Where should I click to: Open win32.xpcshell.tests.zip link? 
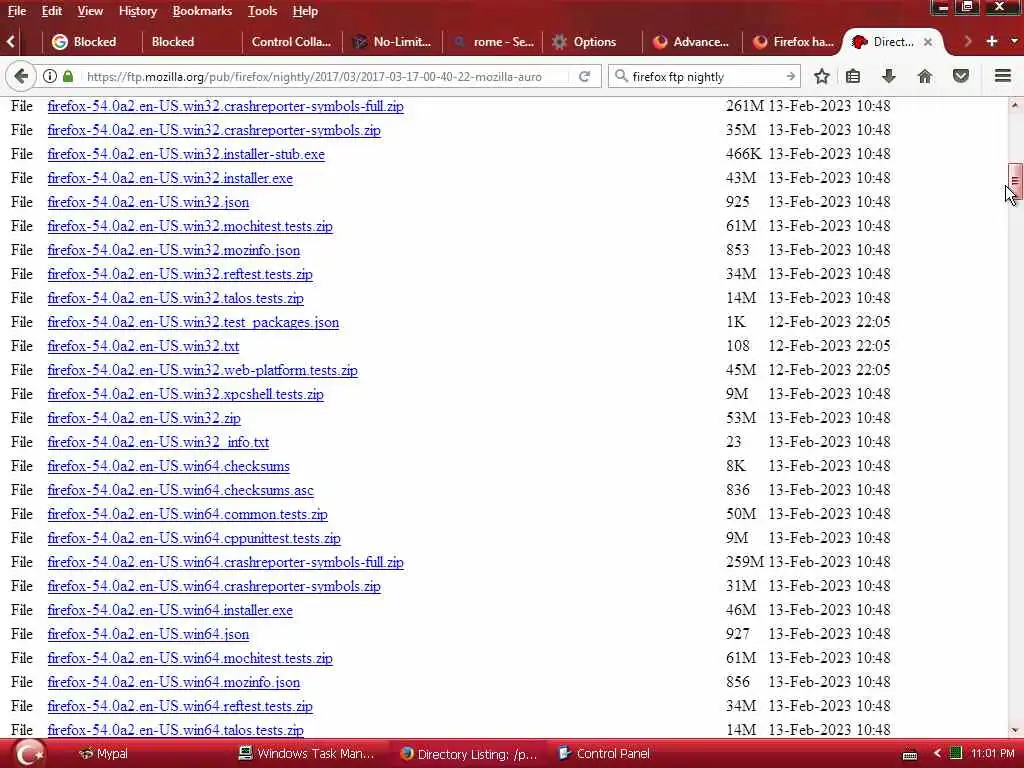(x=185, y=394)
